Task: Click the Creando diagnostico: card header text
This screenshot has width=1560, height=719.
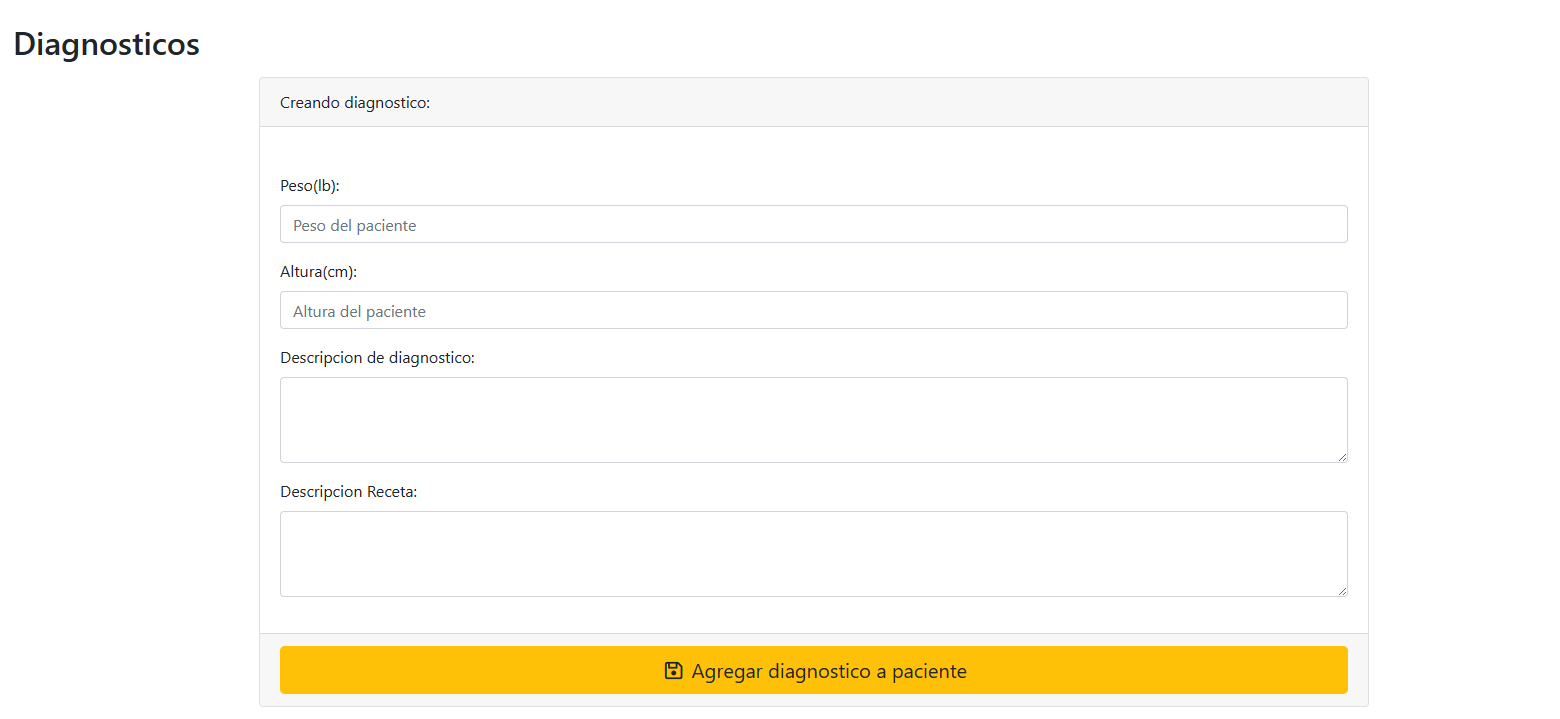Action: tap(355, 103)
